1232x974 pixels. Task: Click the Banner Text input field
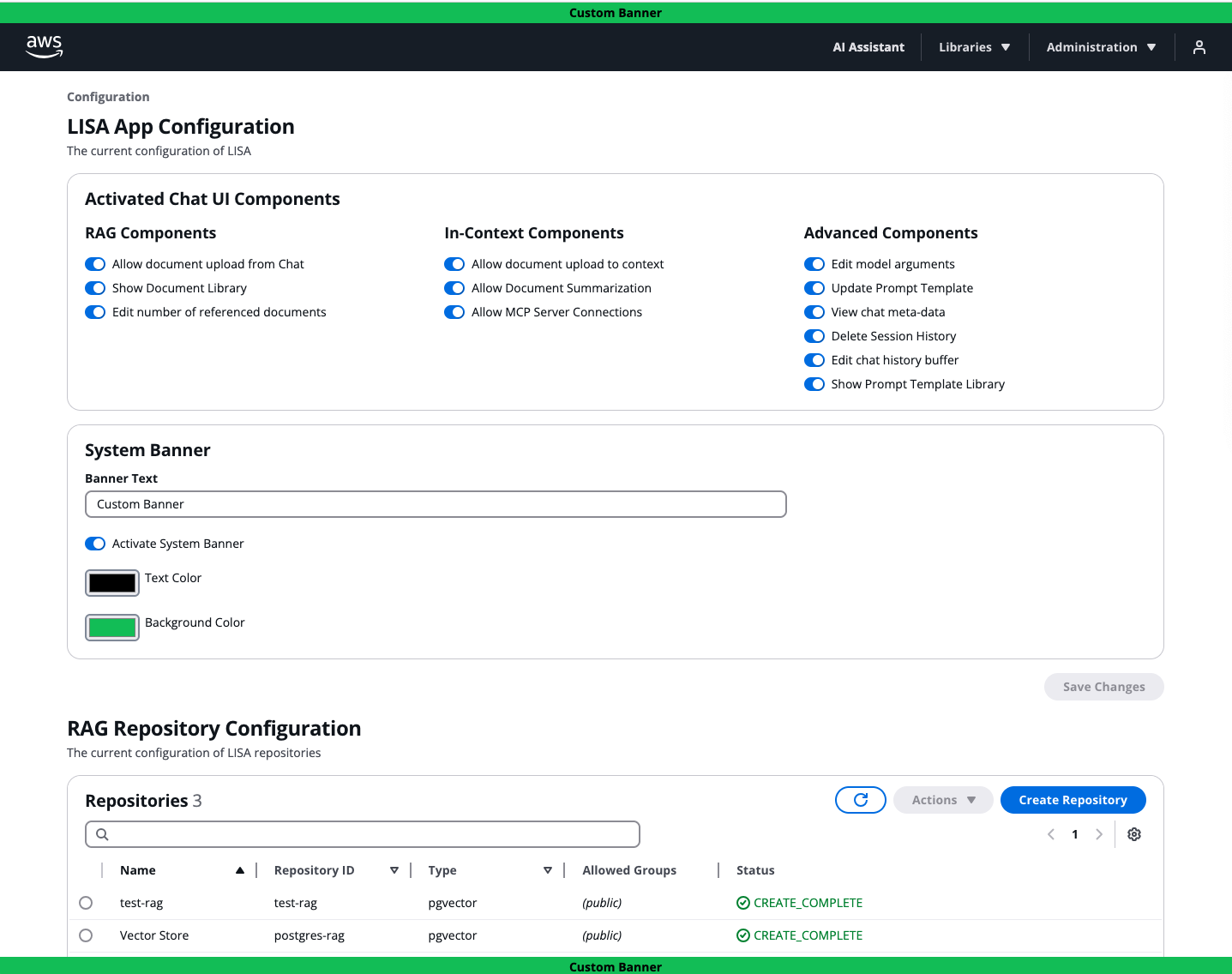436,504
